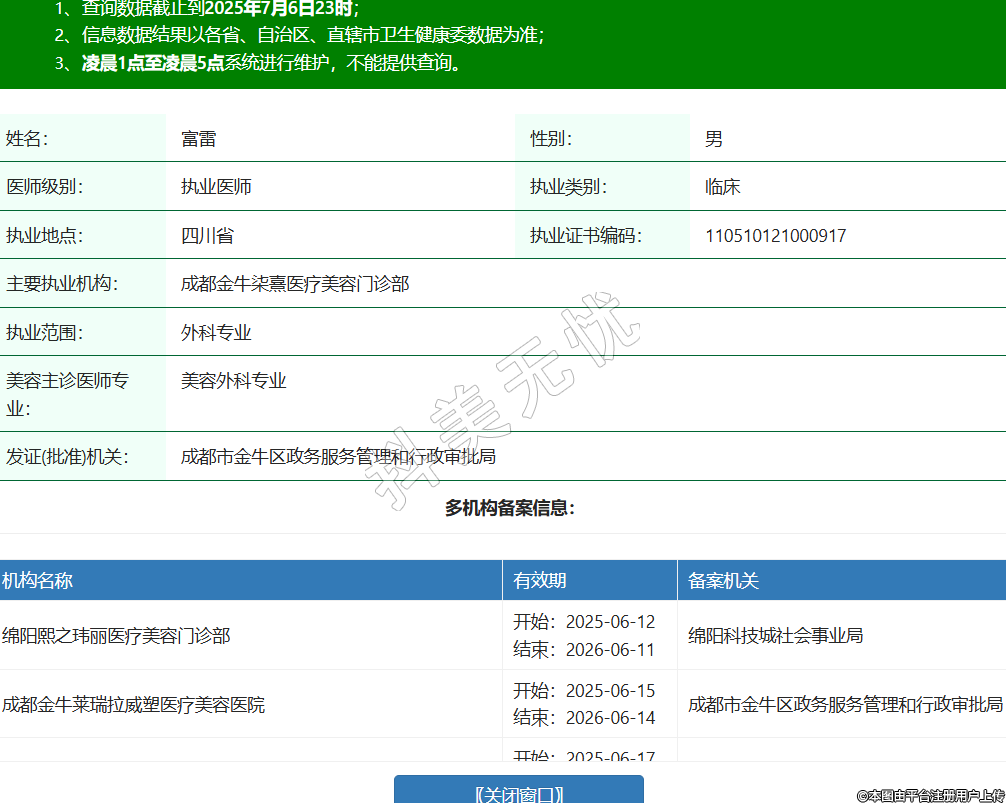Click the 备案机关 column header
The image size is (1006, 803).
(x=724, y=581)
